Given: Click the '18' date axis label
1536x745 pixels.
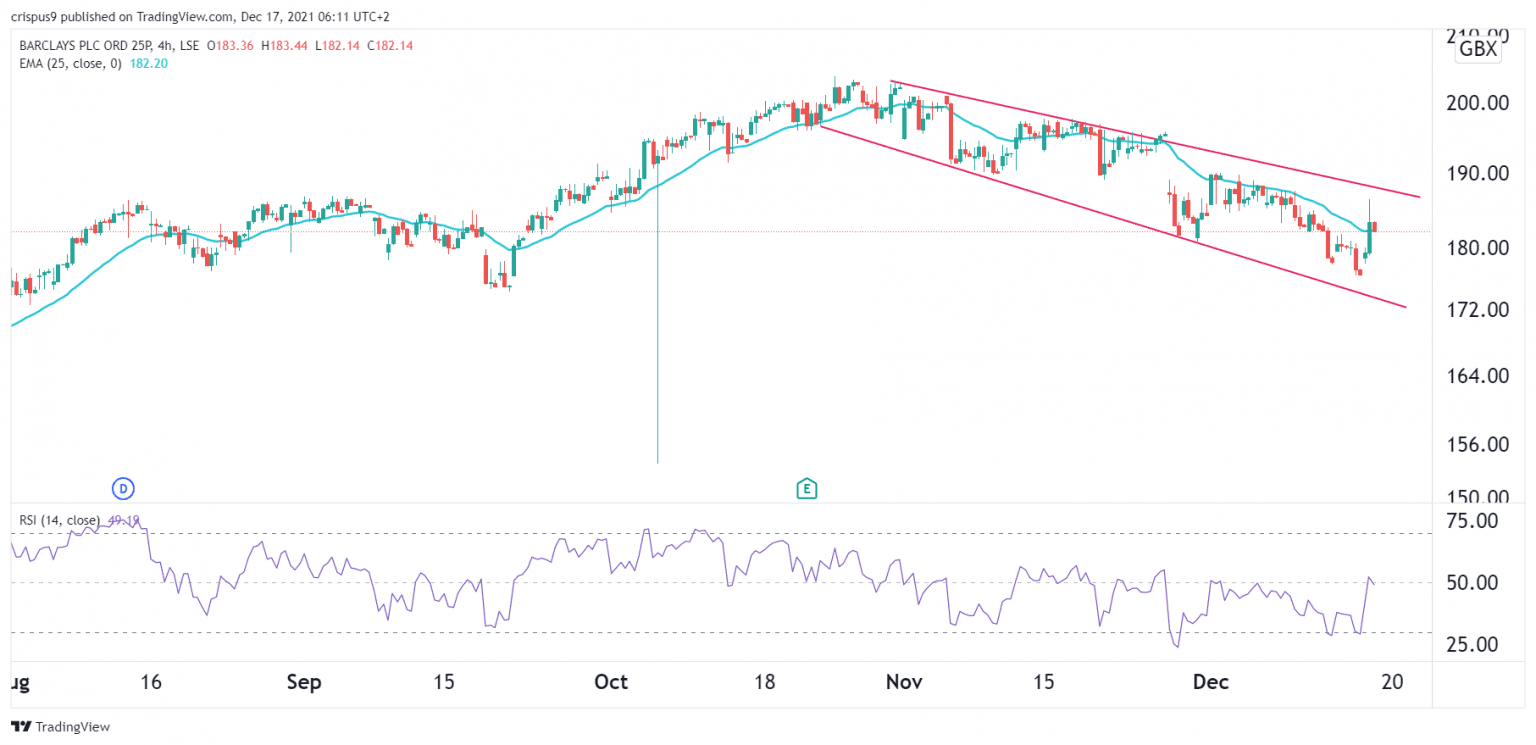Looking at the screenshot, I should (x=765, y=682).
